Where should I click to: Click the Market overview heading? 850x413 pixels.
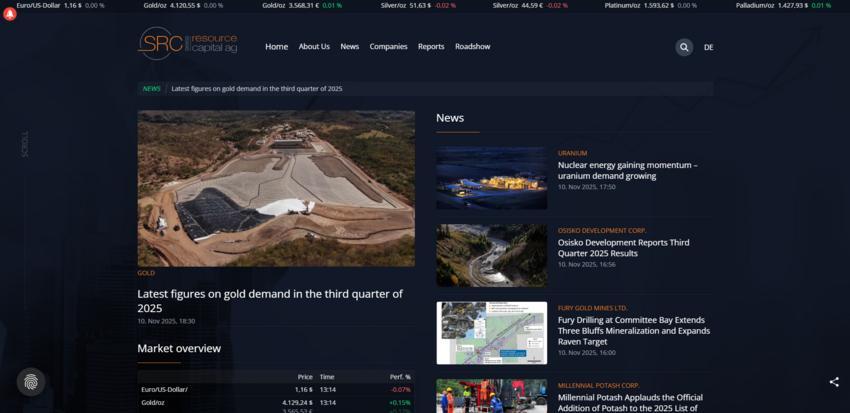coord(179,349)
